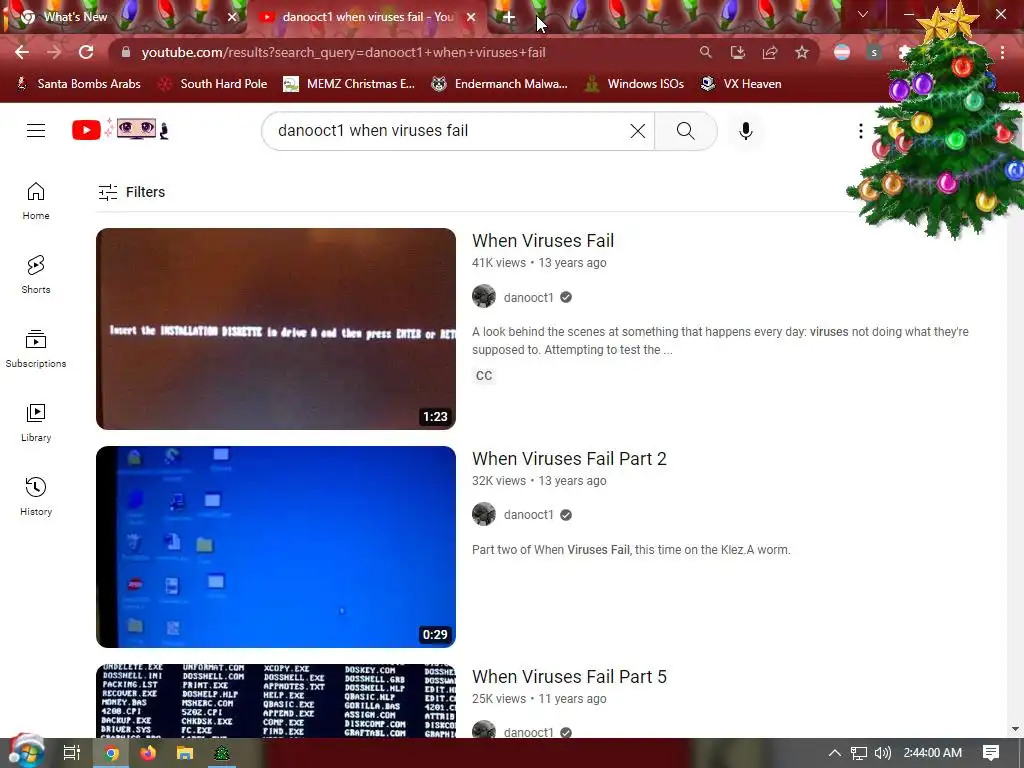Open the Endermanch Malware bookmark
The height and width of the screenshot is (768, 1024).
(500, 84)
